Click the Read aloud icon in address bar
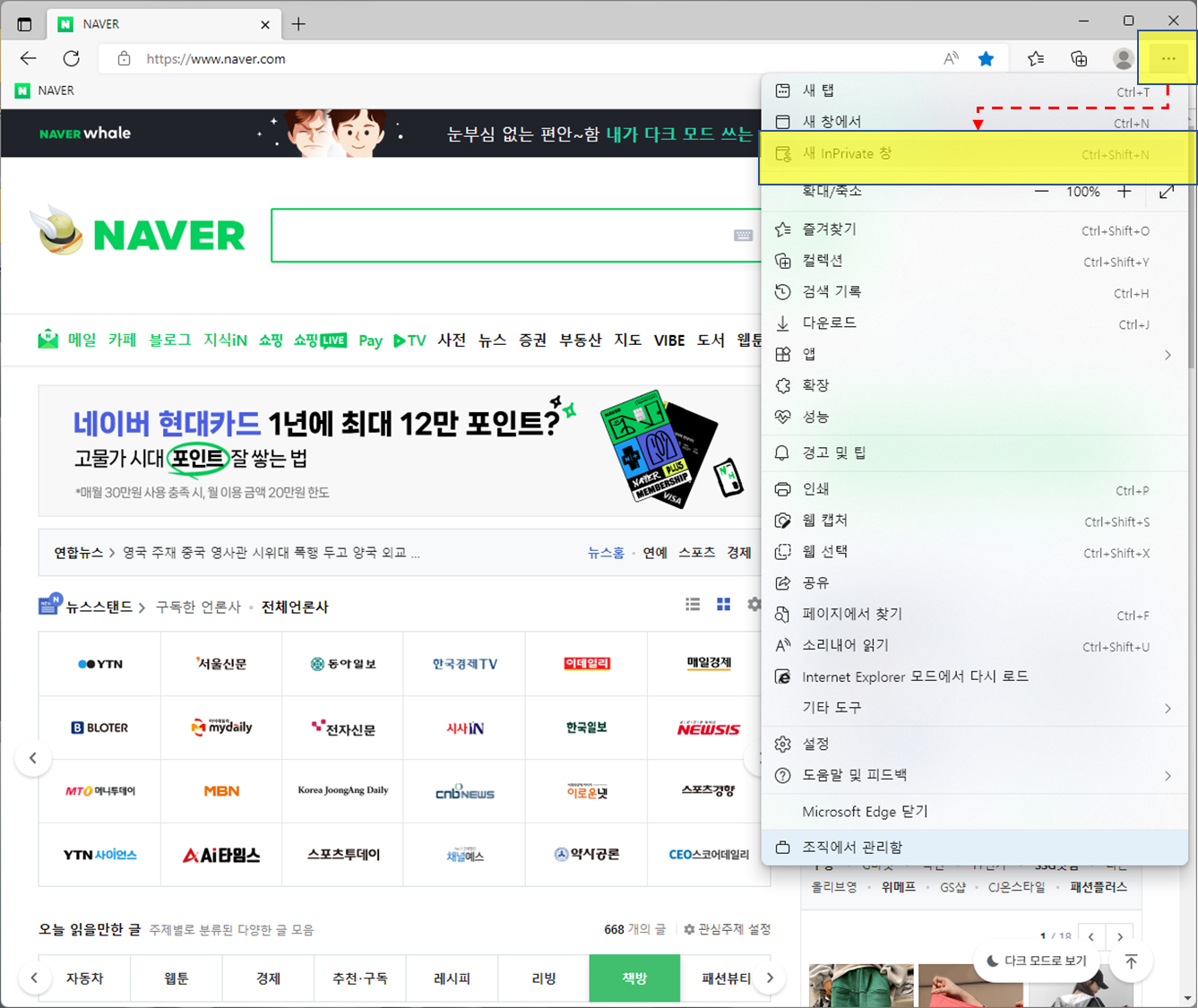1198x1008 pixels. 952,58
